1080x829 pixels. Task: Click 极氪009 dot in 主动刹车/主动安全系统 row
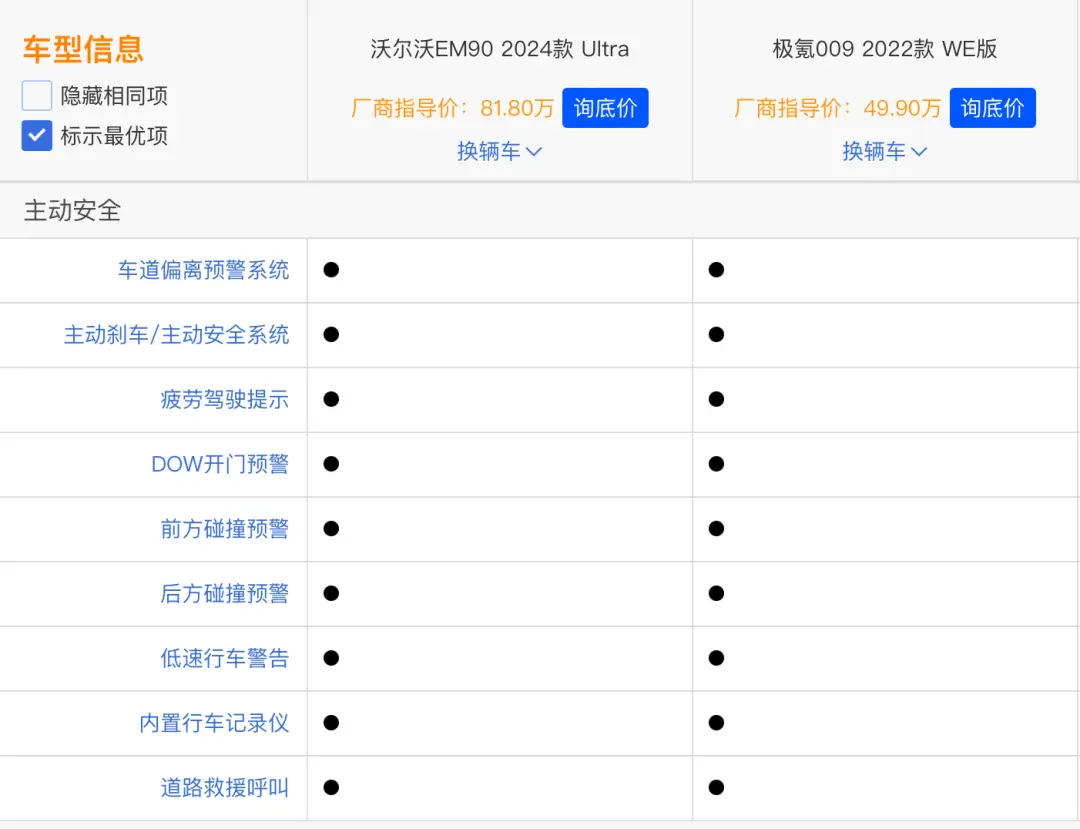tap(716, 335)
